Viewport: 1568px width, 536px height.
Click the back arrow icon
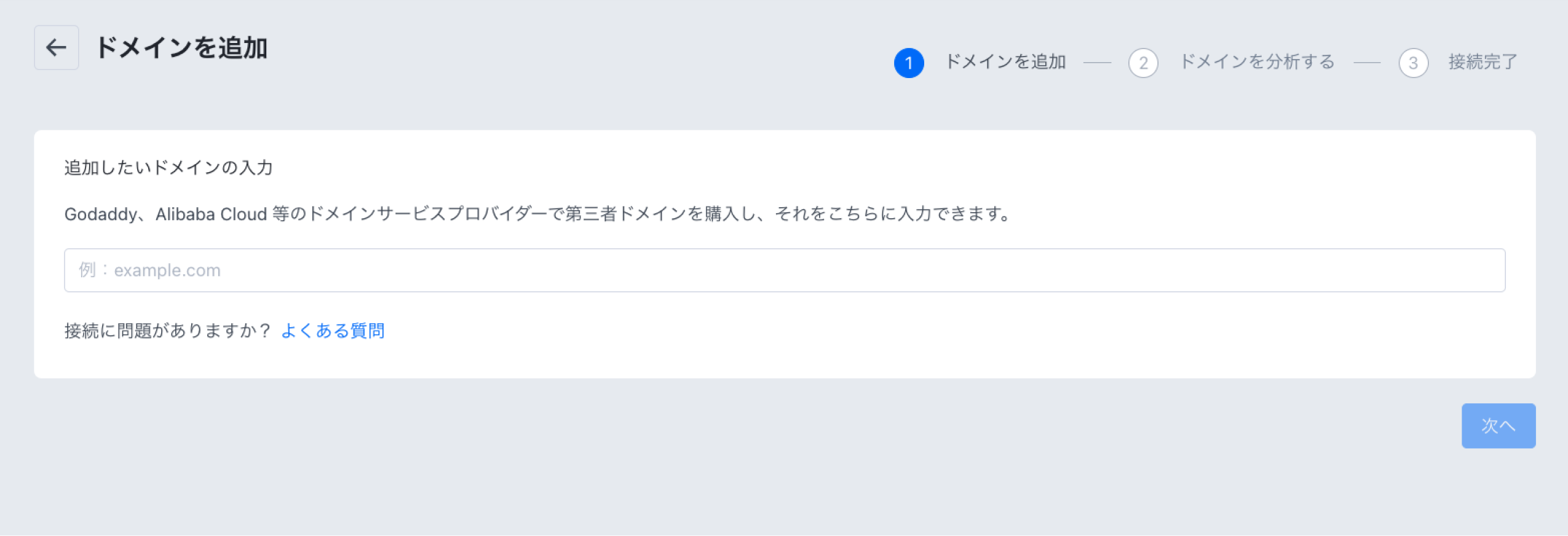56,47
